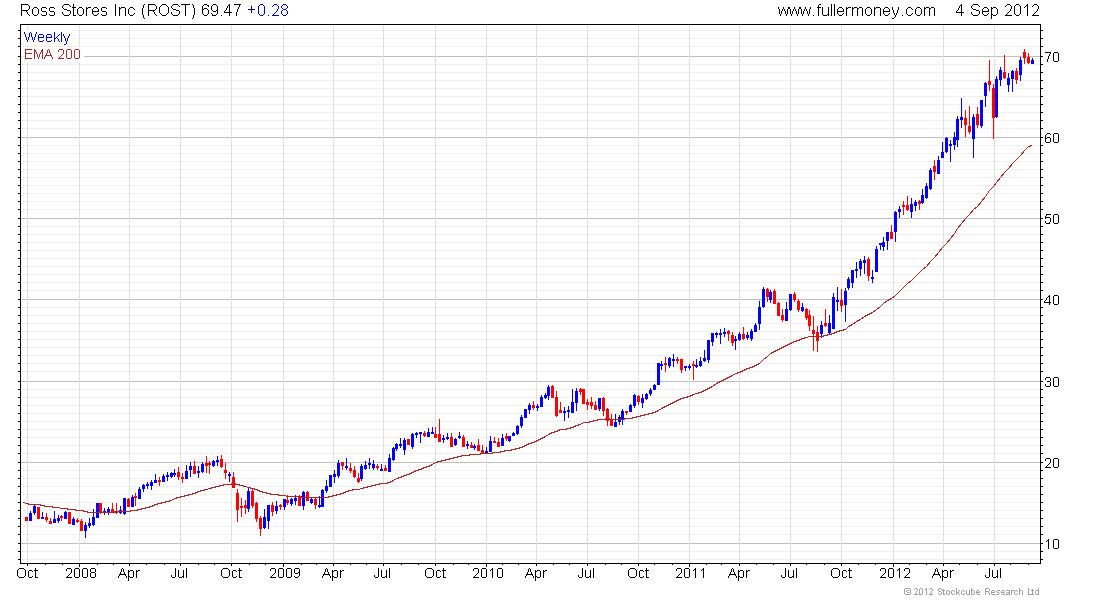This screenshot has width=1100, height=600.
Task: Click the 10 price axis label
Action: [x=1052, y=544]
